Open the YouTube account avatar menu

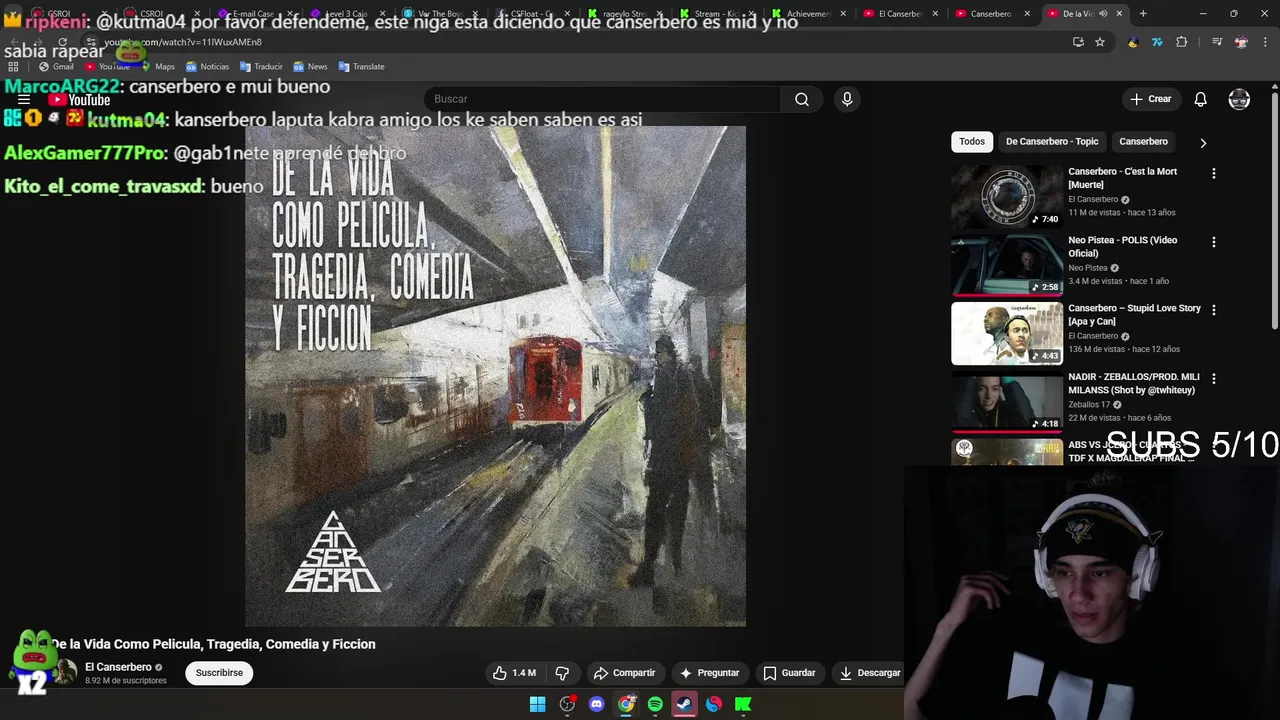click(x=1239, y=99)
